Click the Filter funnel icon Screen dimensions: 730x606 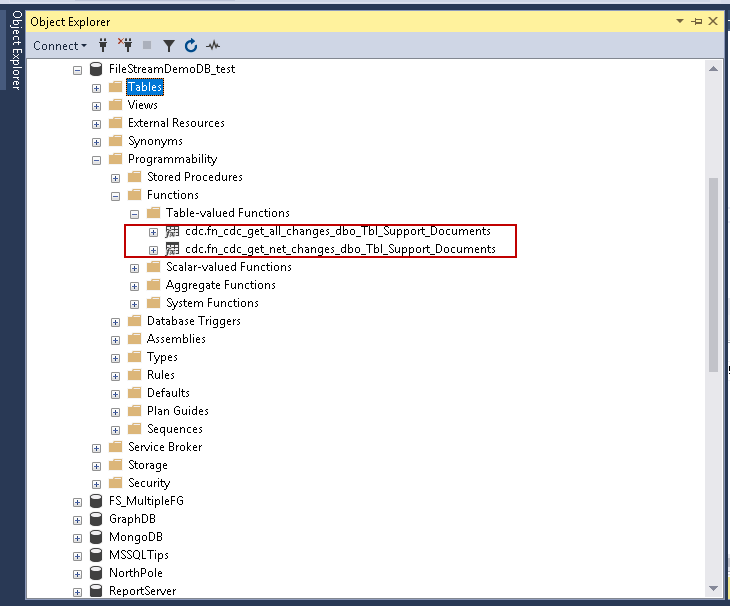pos(169,46)
